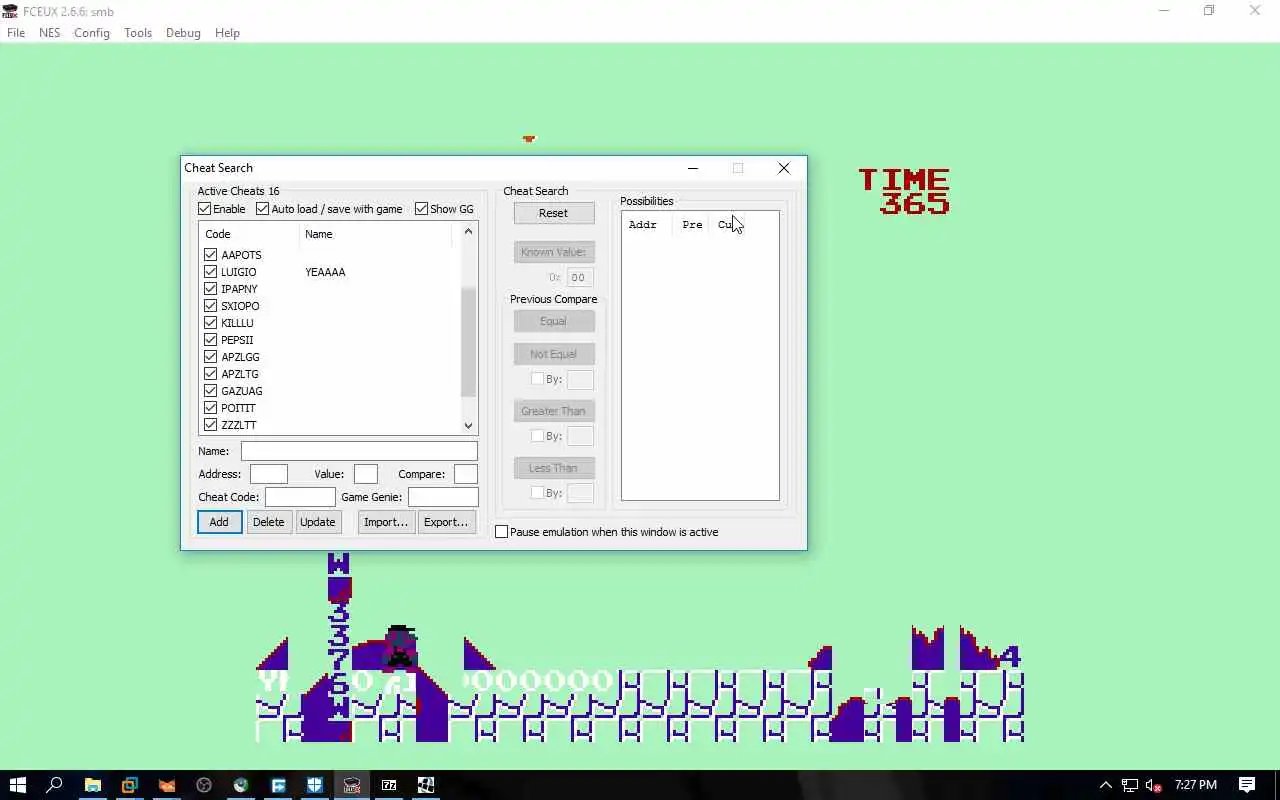The image size is (1280, 800).
Task: Click the Not Equal button
Action: click(x=553, y=354)
